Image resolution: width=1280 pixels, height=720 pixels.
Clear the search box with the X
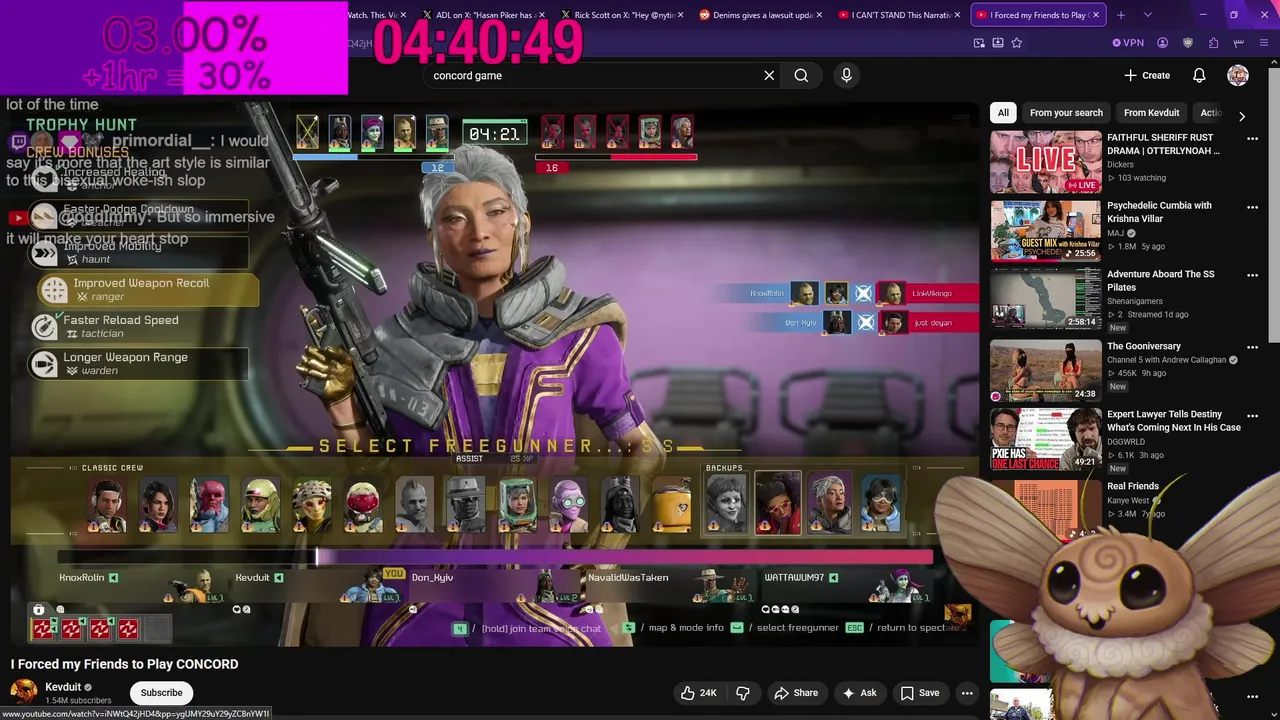coord(769,75)
